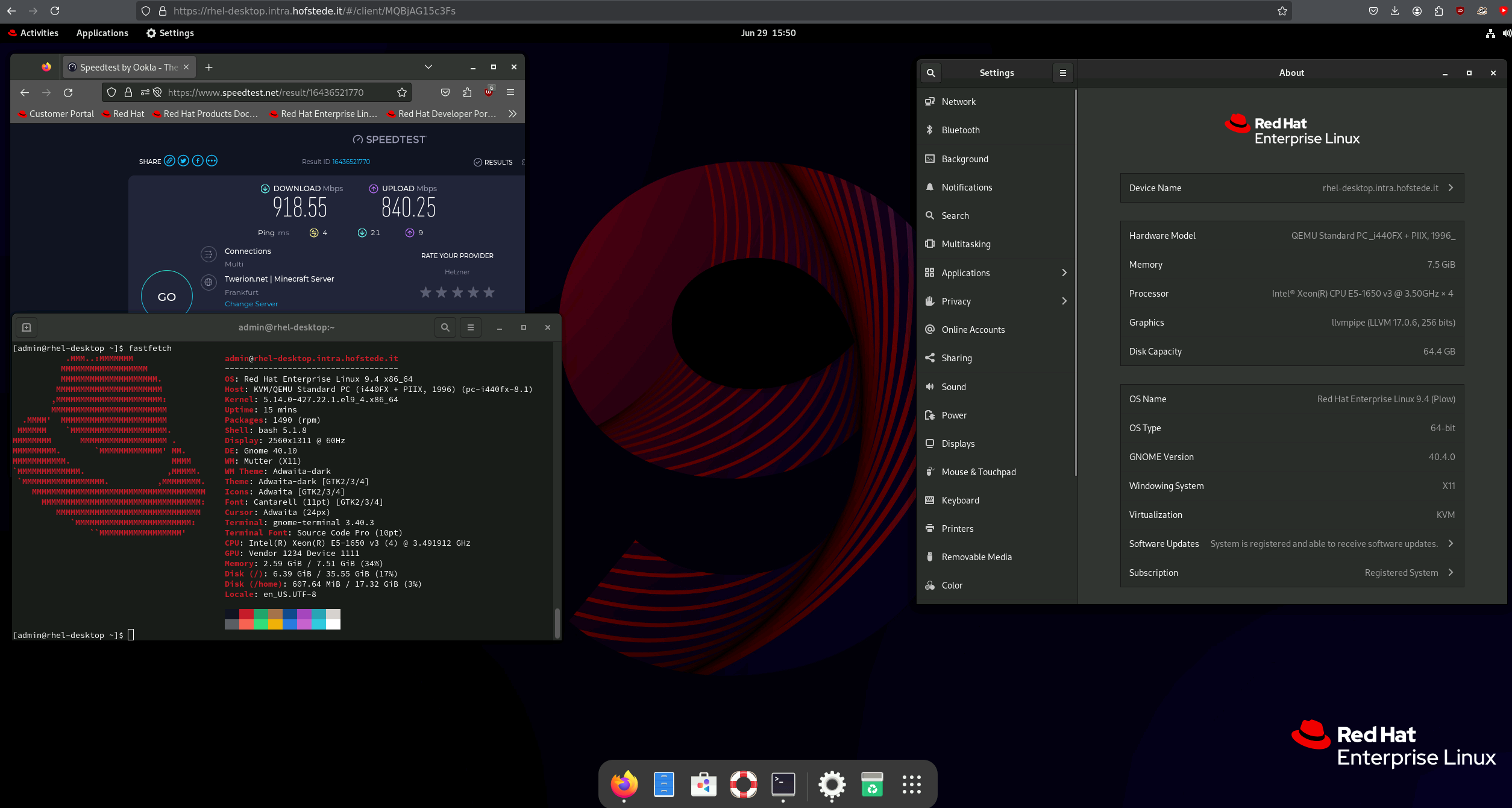
Task: Open the Show Applications grid icon
Action: point(911,784)
